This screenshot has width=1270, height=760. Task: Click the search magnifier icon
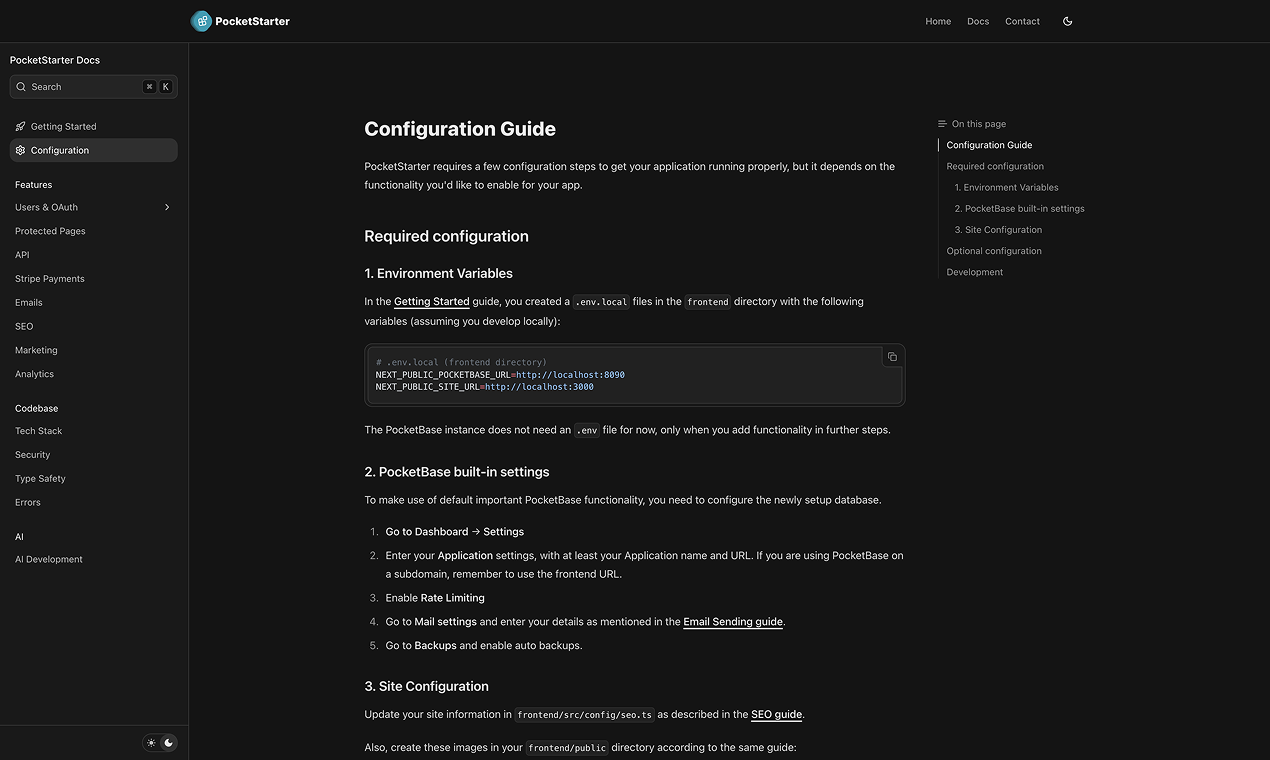pyautogui.click(x=21, y=87)
